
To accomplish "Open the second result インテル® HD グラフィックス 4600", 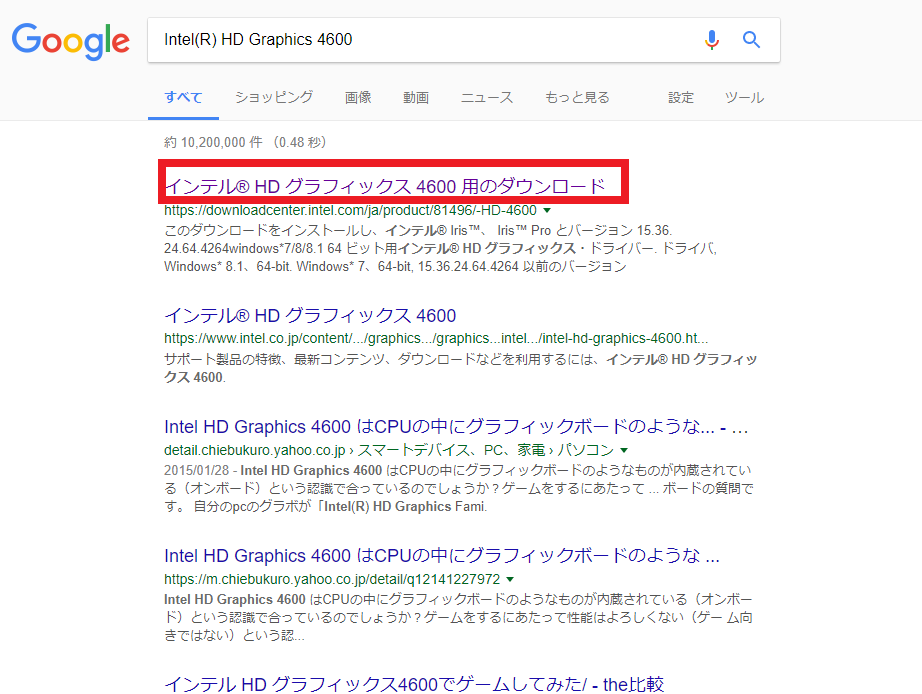I will click(310, 316).
